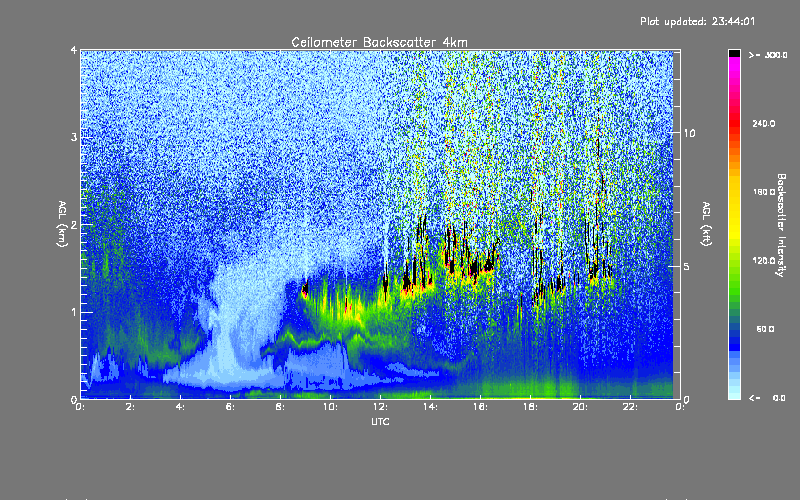The height and width of the screenshot is (500, 800).
Task: Click the '120.0' colorbar label
Action: [x=764, y=260]
